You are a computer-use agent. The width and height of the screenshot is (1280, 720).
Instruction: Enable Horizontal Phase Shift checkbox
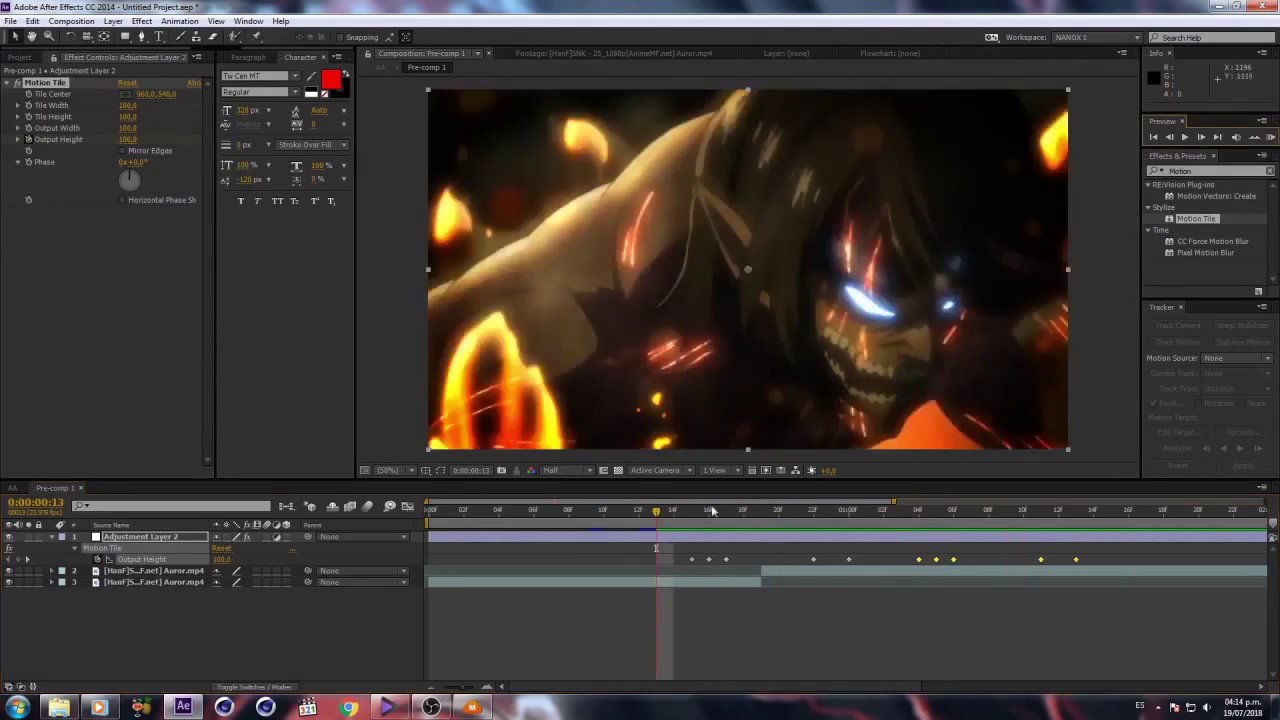pyautogui.click(x=122, y=200)
